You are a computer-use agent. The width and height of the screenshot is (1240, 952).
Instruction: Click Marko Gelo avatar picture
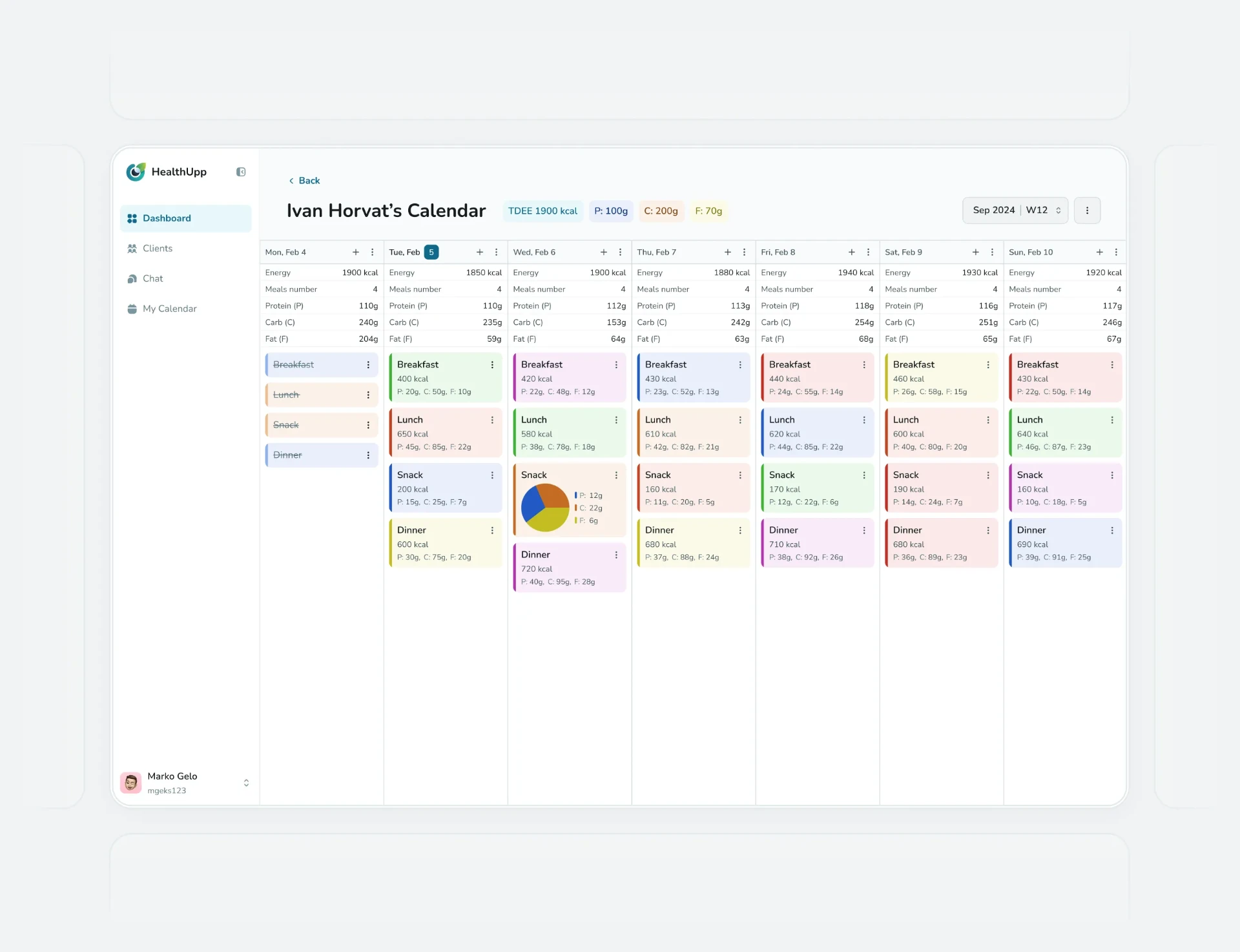tap(131, 783)
